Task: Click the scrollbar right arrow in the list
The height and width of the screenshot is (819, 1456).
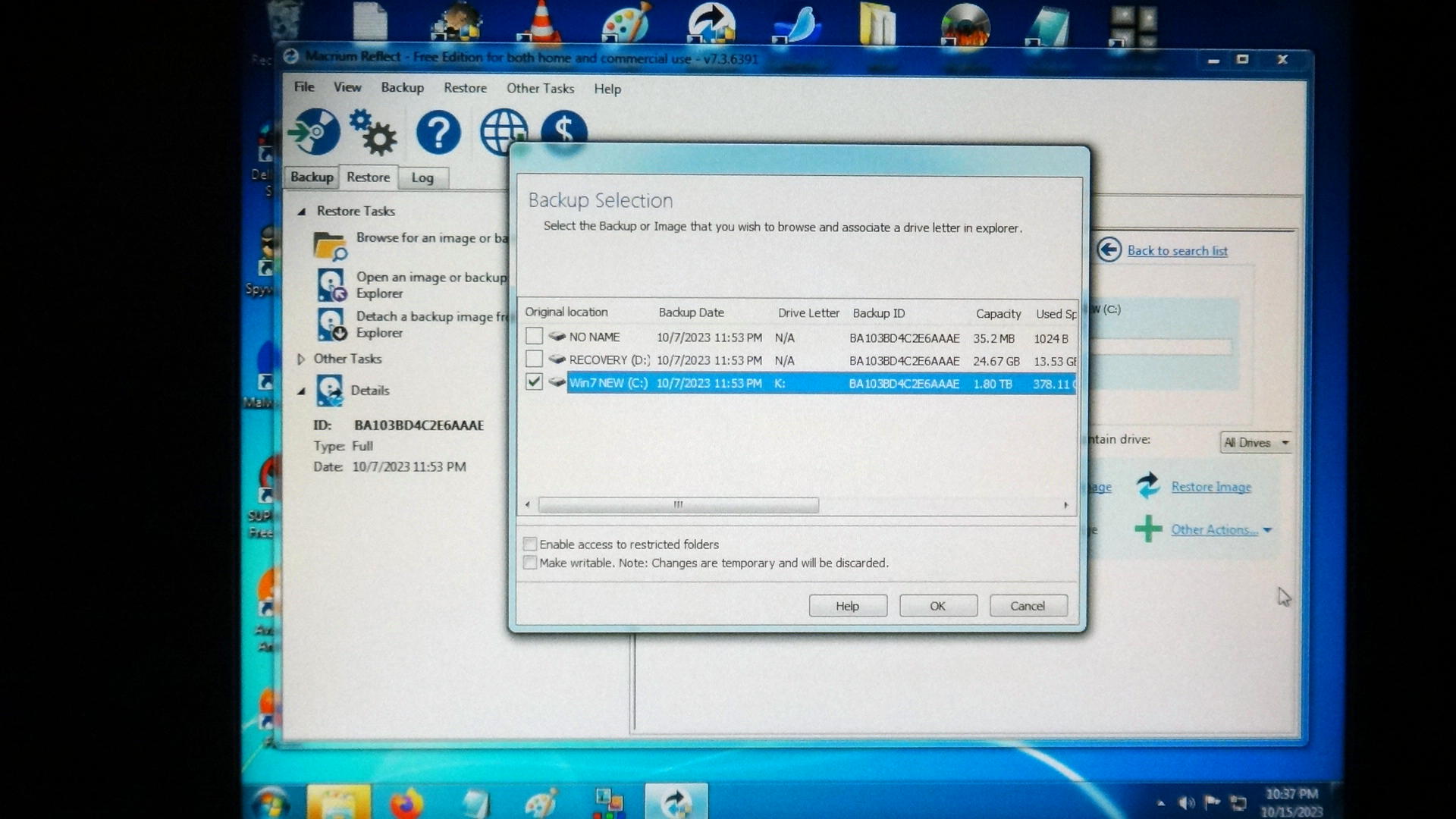Action: 1065,504
